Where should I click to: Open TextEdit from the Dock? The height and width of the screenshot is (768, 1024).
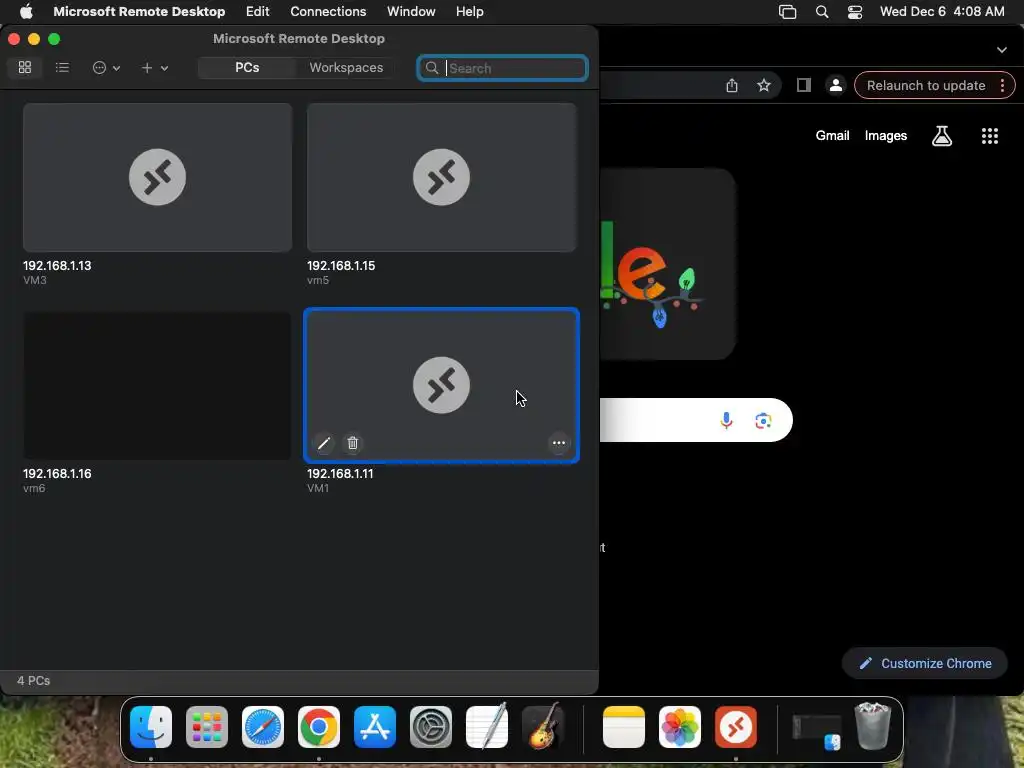tap(487, 726)
